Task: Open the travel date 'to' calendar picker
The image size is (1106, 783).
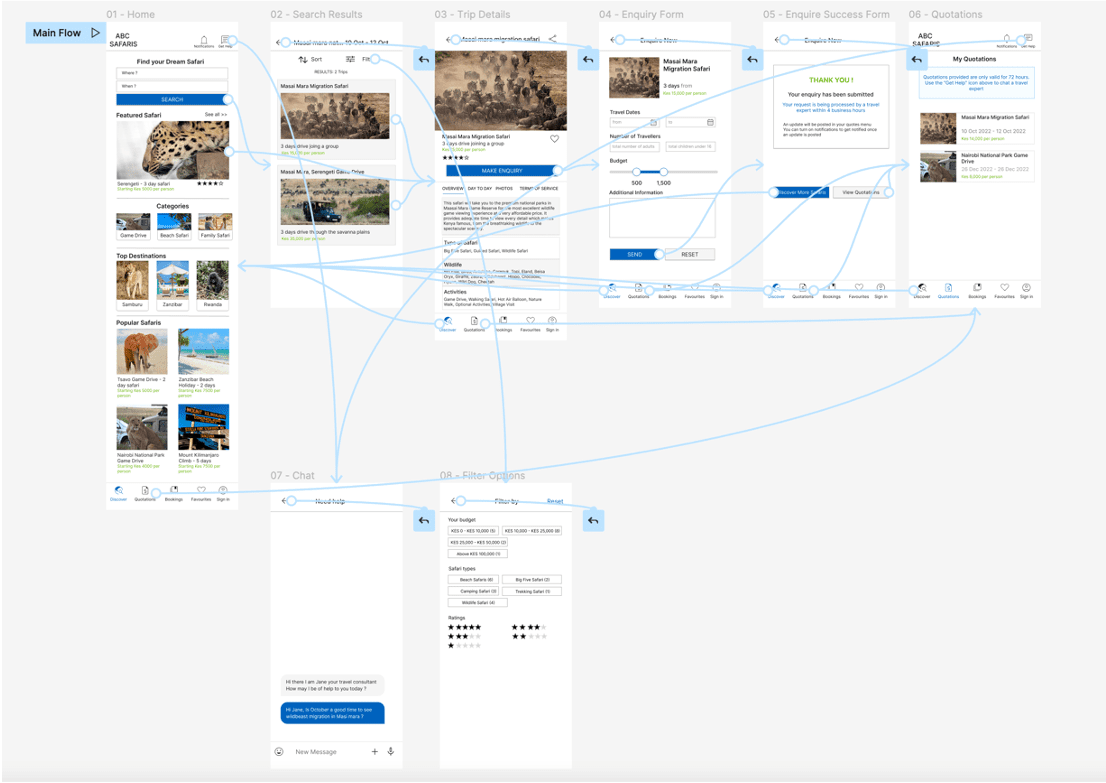Action: pos(710,122)
